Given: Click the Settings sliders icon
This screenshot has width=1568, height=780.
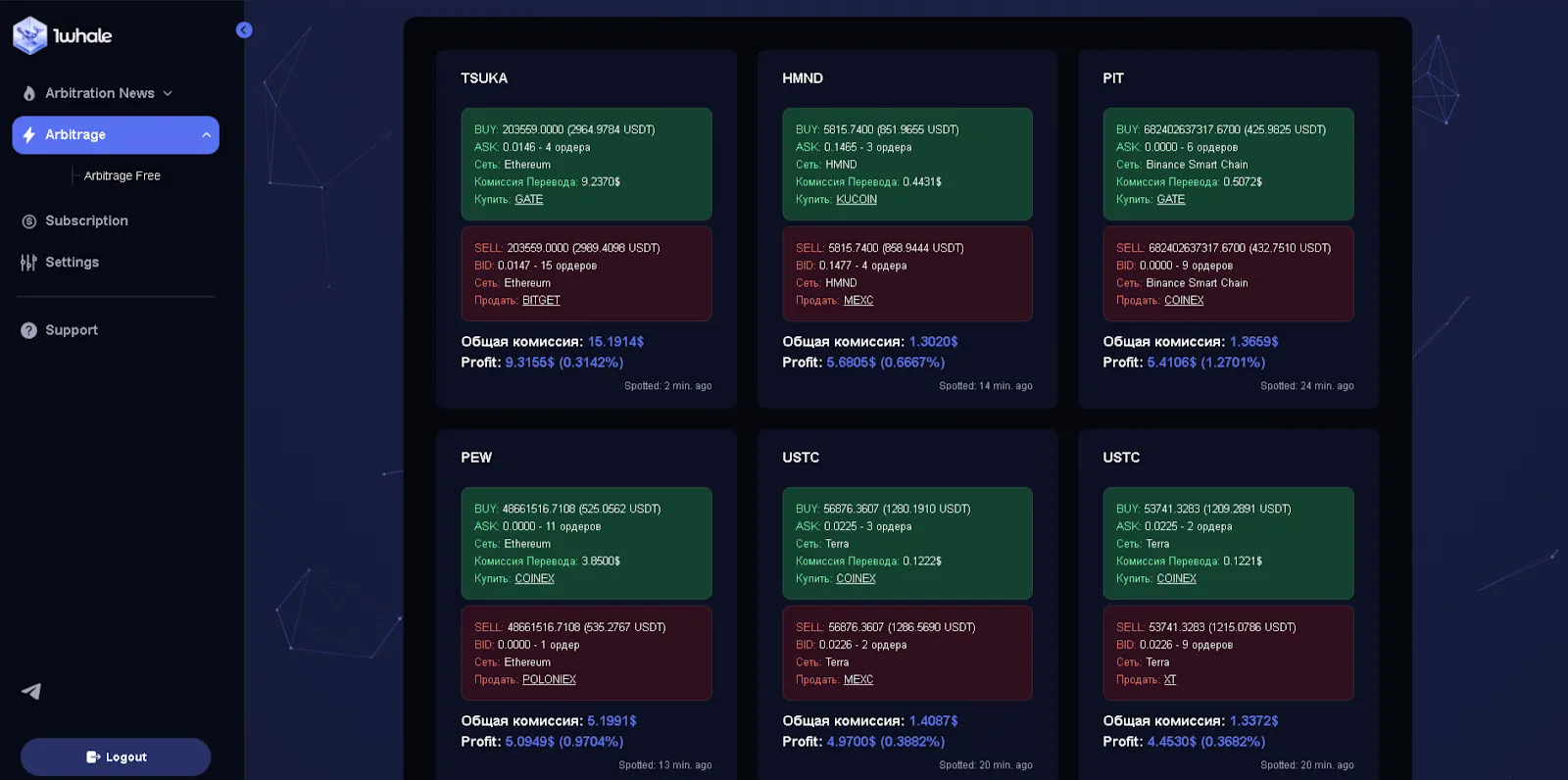Looking at the screenshot, I should pos(28,263).
